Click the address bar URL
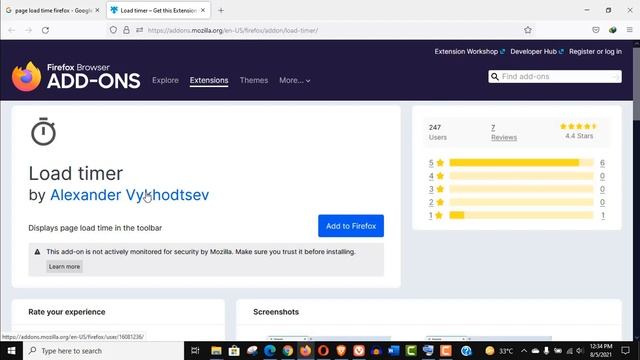 (x=233, y=30)
